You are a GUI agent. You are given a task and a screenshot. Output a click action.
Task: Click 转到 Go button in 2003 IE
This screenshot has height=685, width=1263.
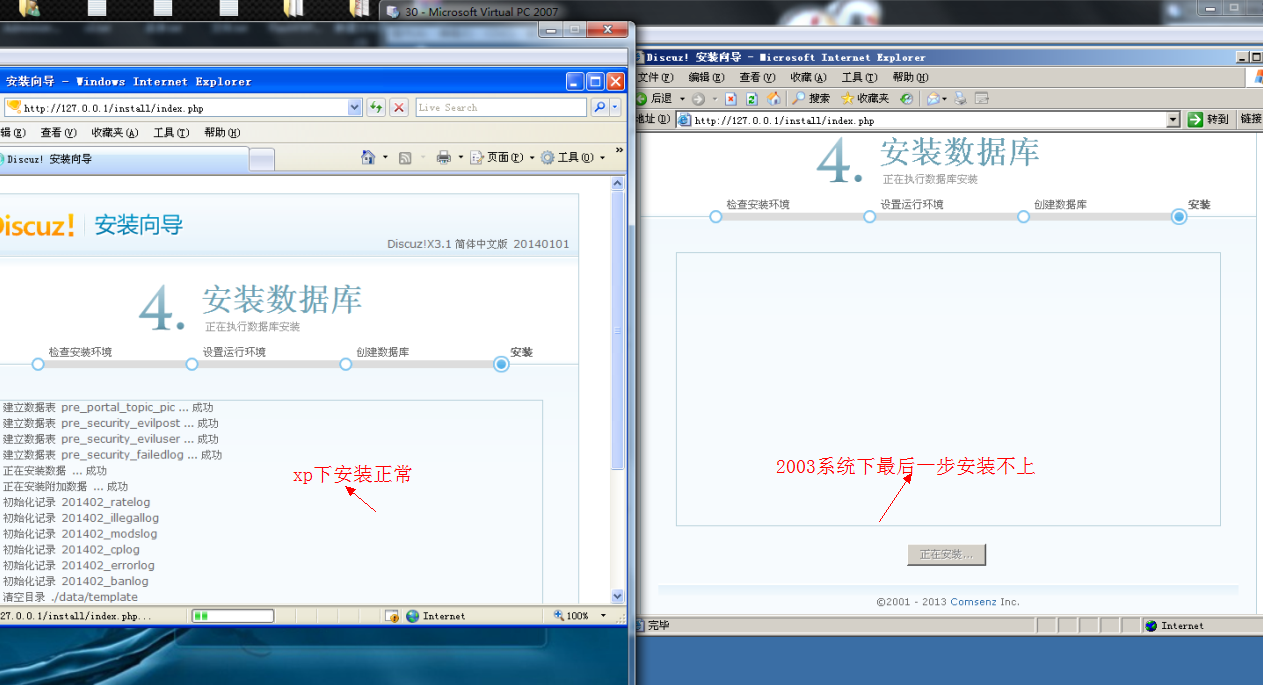point(1209,119)
